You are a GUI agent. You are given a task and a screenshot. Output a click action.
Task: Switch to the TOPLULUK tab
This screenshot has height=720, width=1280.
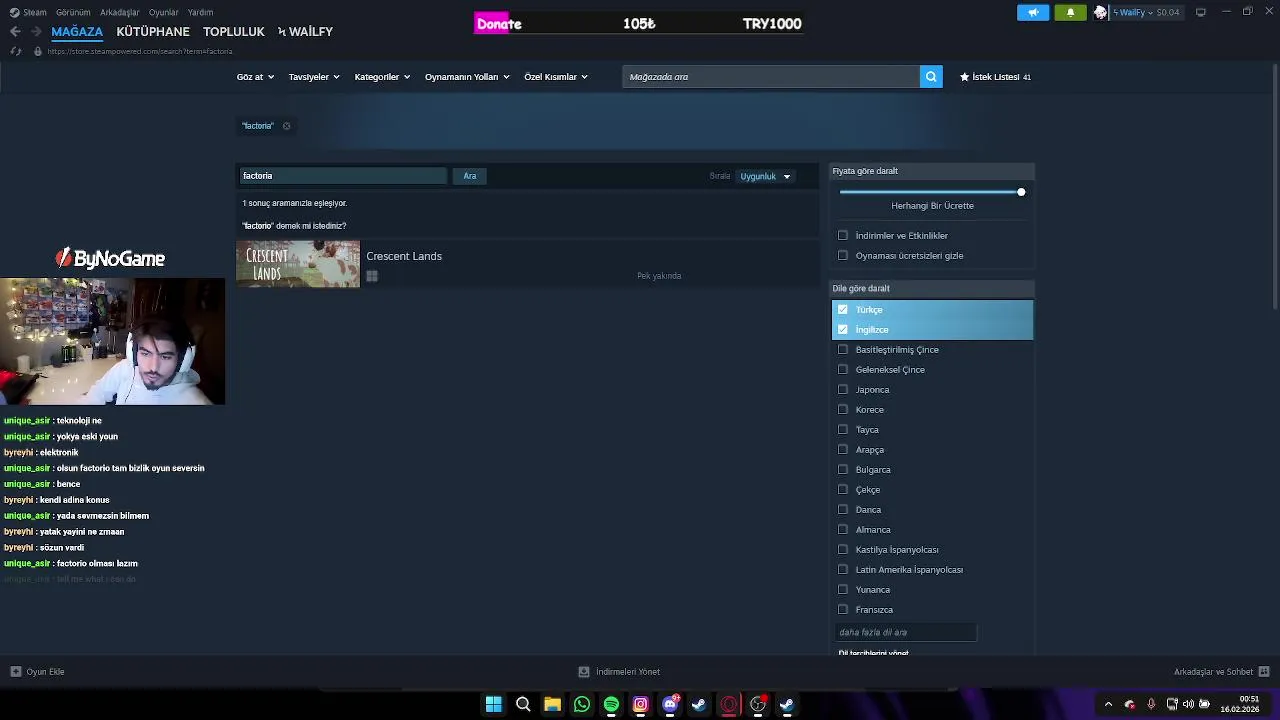[234, 32]
